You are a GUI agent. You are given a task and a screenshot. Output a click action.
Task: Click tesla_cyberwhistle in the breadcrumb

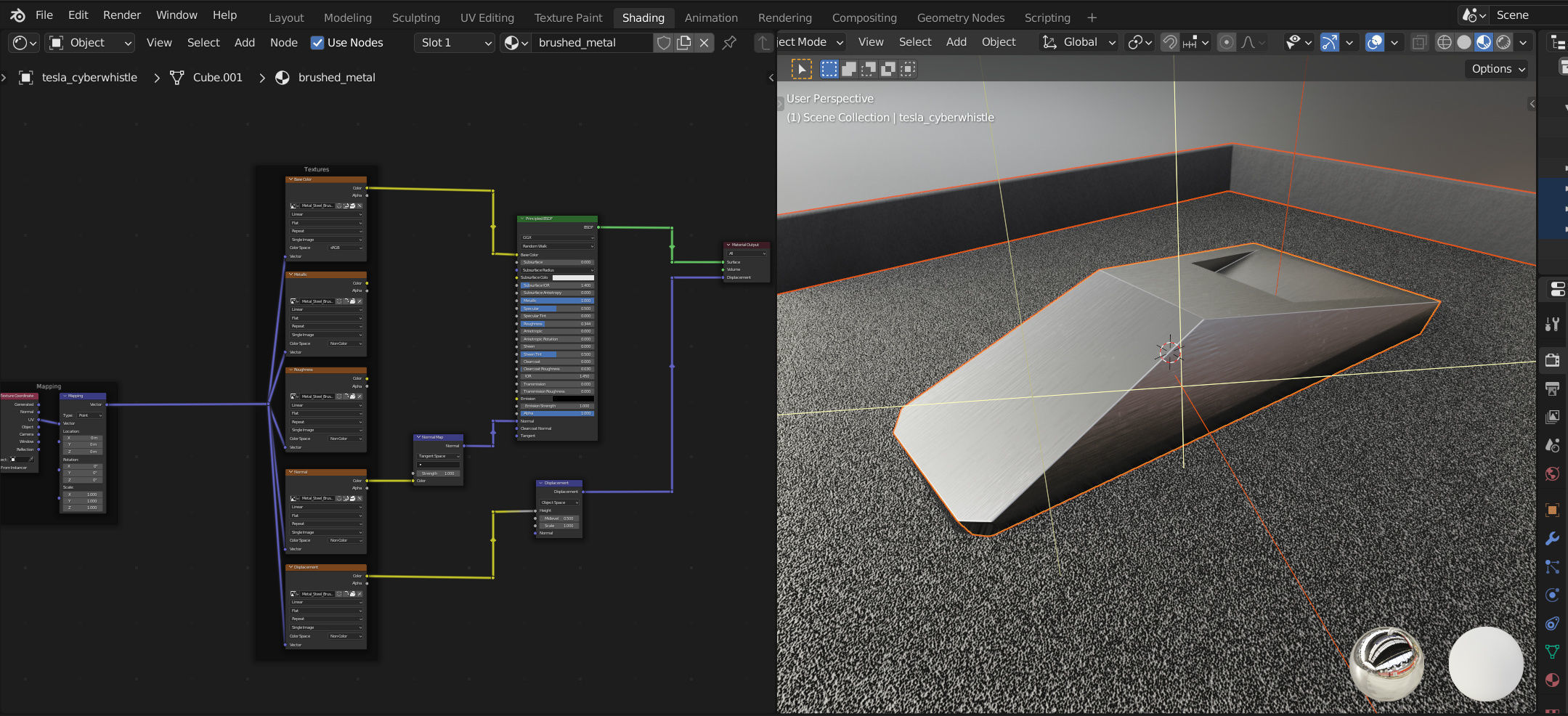point(89,78)
